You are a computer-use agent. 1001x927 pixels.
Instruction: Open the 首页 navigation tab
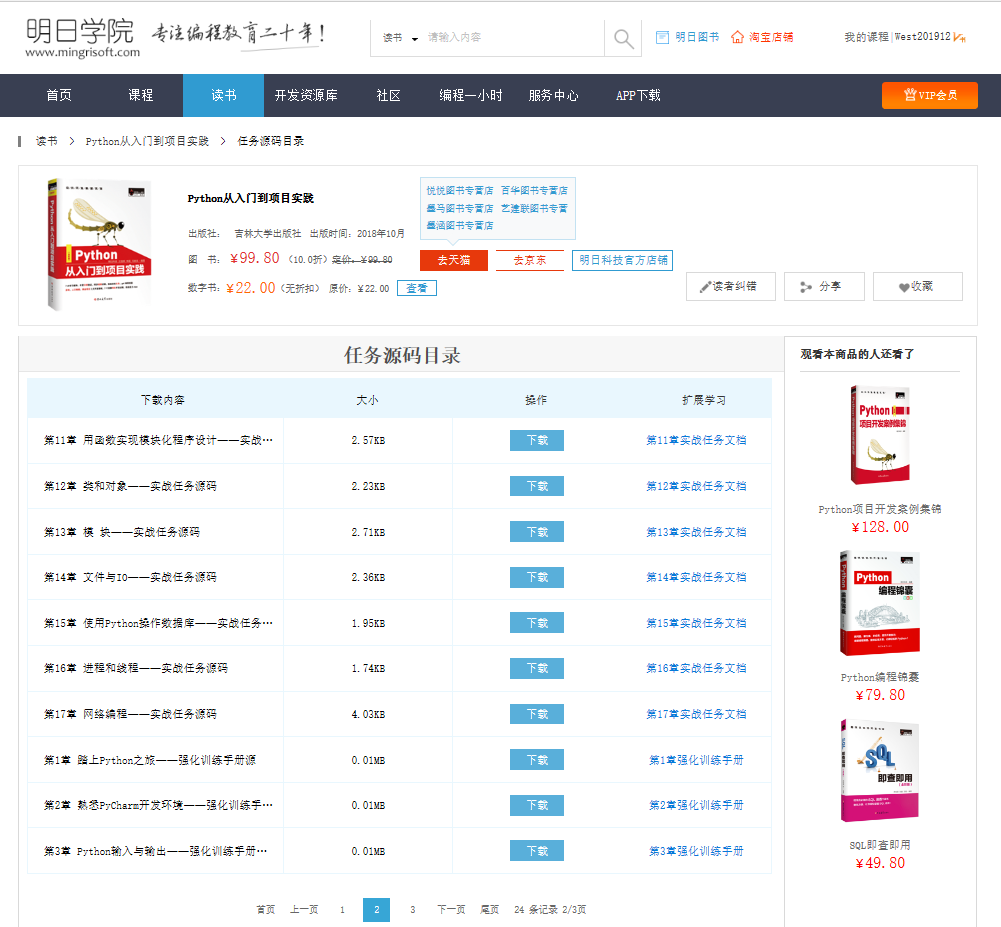coord(59,95)
